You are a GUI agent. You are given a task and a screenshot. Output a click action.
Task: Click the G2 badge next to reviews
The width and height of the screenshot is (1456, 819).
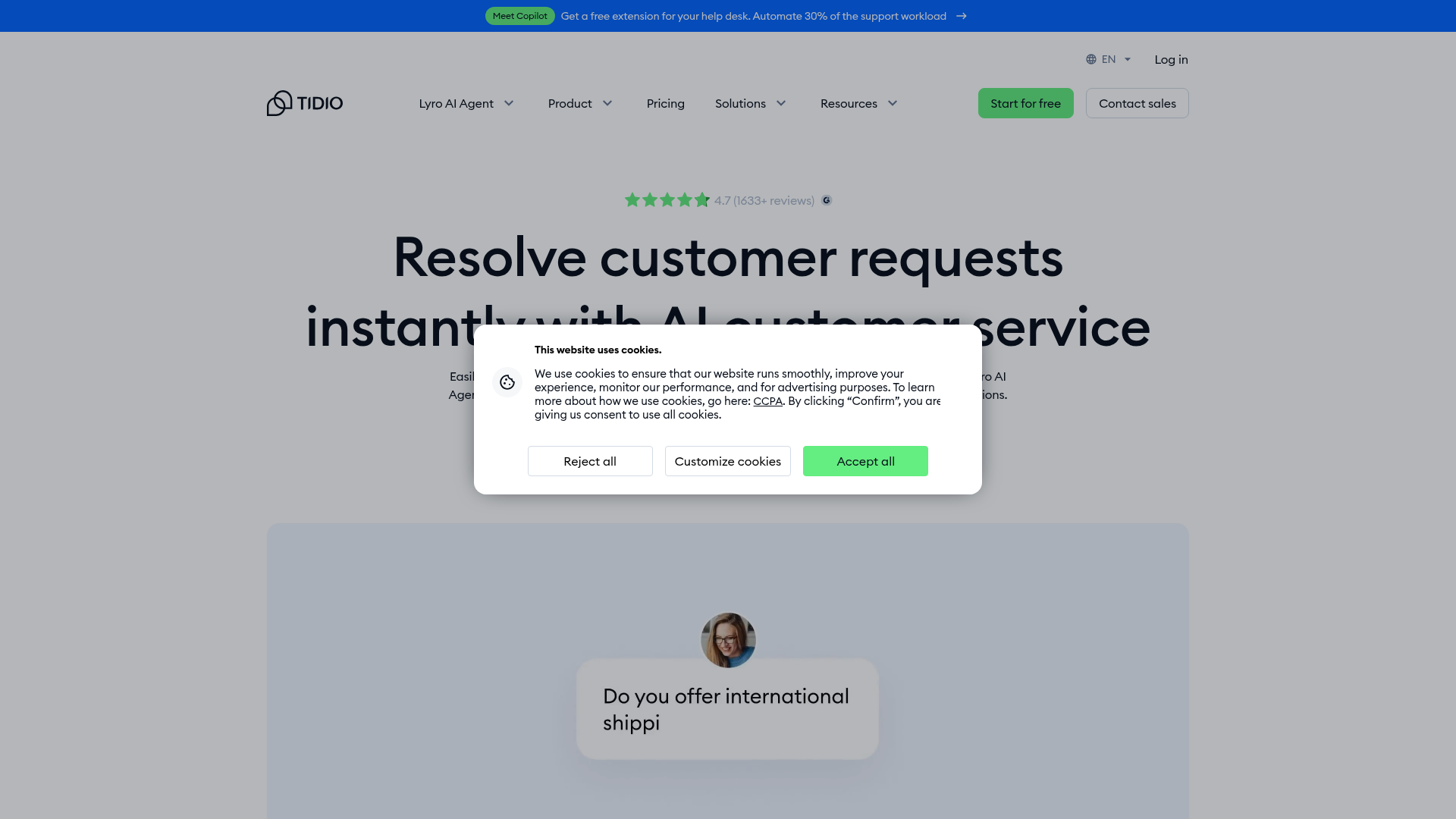coord(827,200)
